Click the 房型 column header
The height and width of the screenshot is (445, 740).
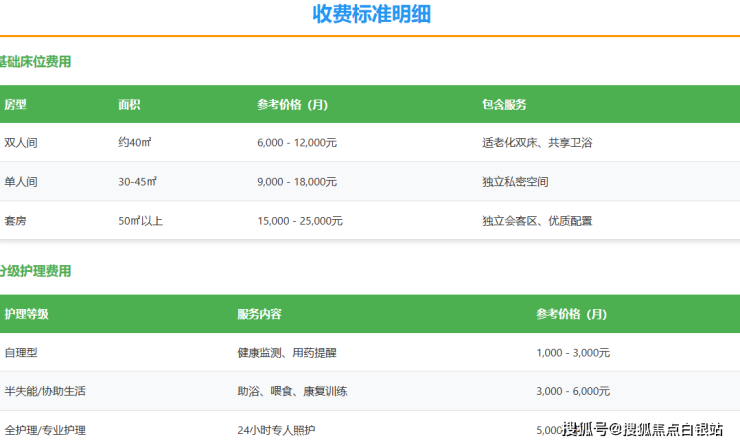click(15, 104)
